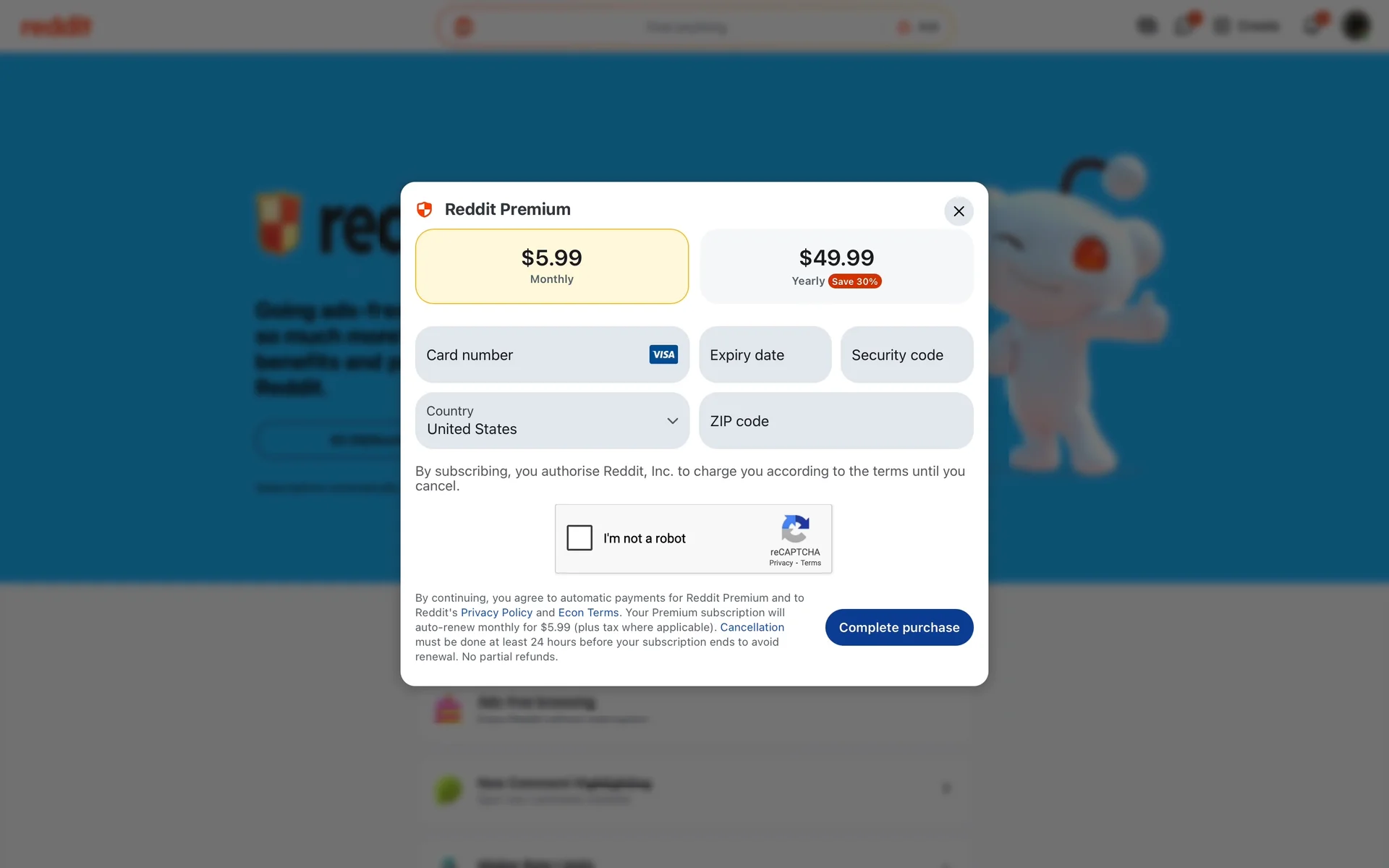1389x868 pixels.
Task: Open reCAPTCHA Privacy link
Action: [781, 563]
